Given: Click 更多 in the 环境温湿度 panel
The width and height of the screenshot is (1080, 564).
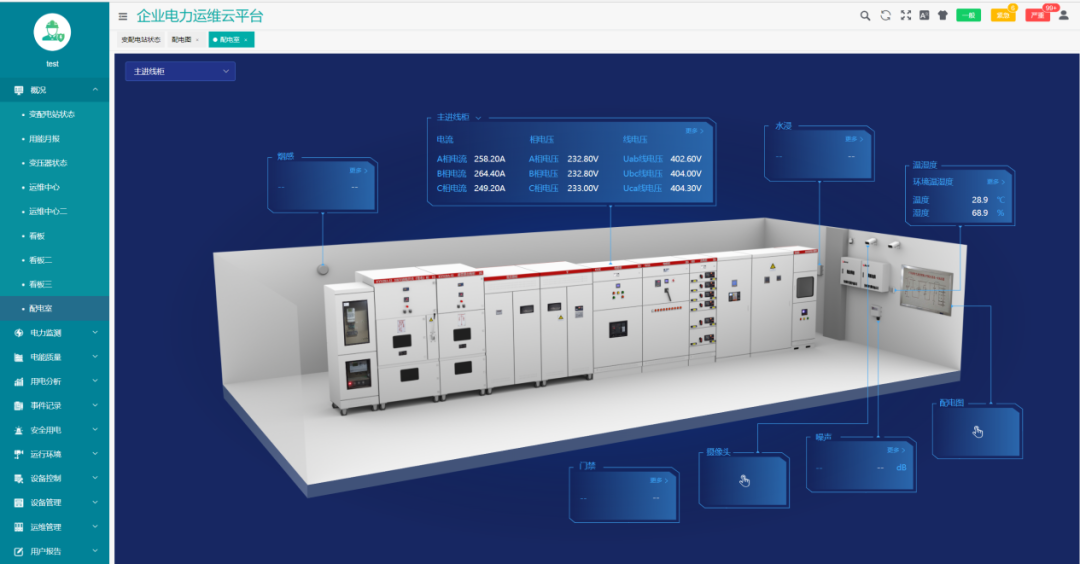Looking at the screenshot, I should (x=996, y=182).
